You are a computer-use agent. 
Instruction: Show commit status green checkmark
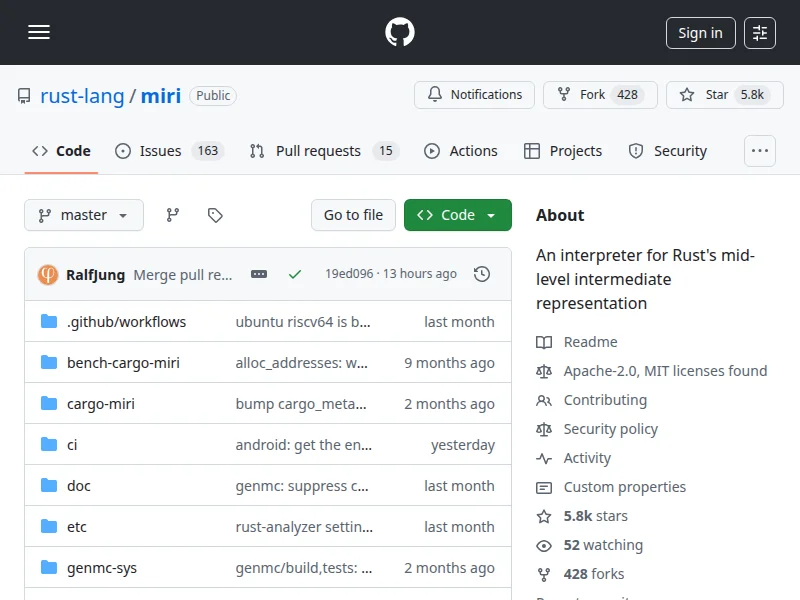click(294, 274)
